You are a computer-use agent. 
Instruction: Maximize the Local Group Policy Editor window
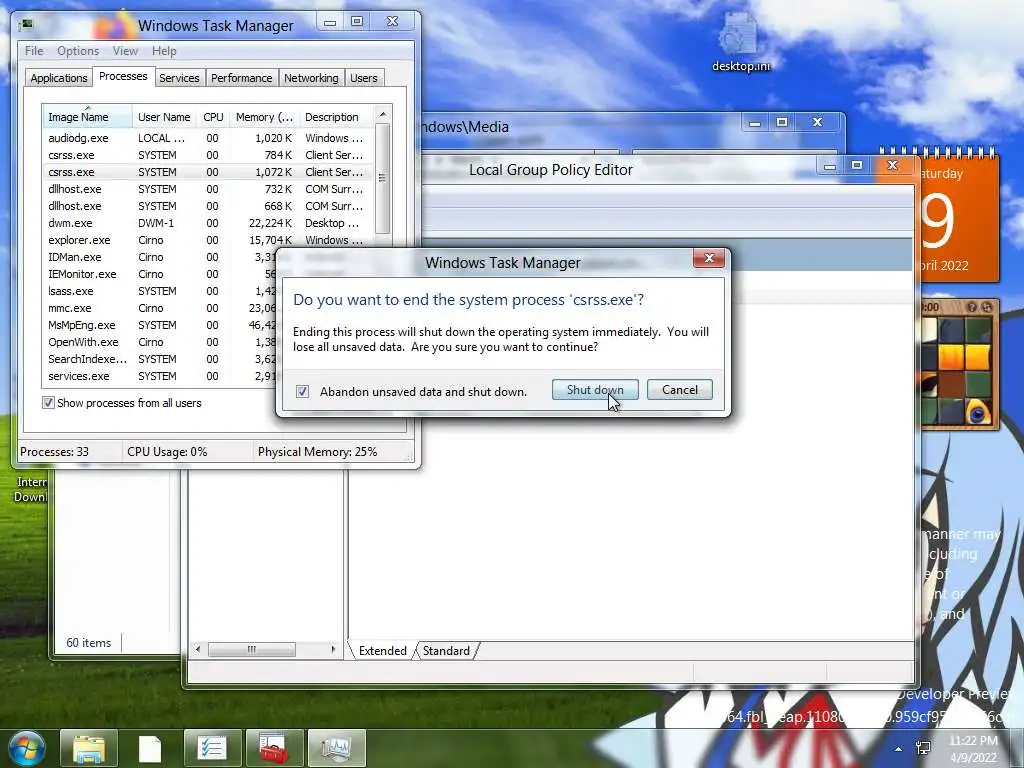tap(857, 166)
